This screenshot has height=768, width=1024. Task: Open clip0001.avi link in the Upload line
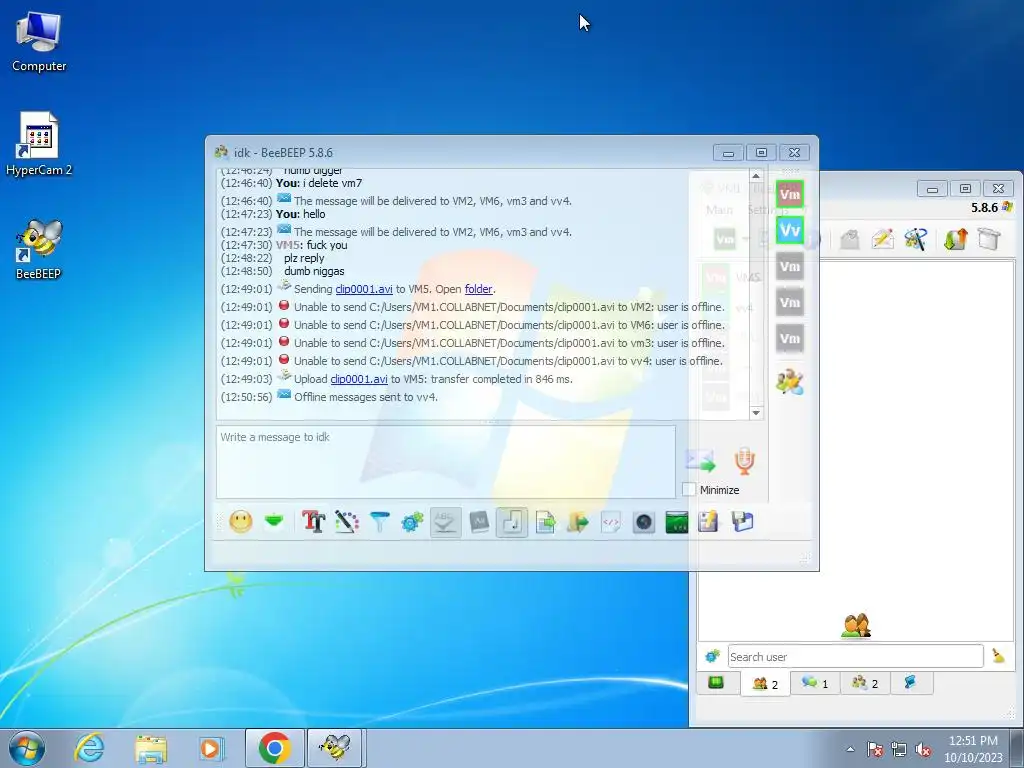pyautogui.click(x=359, y=379)
